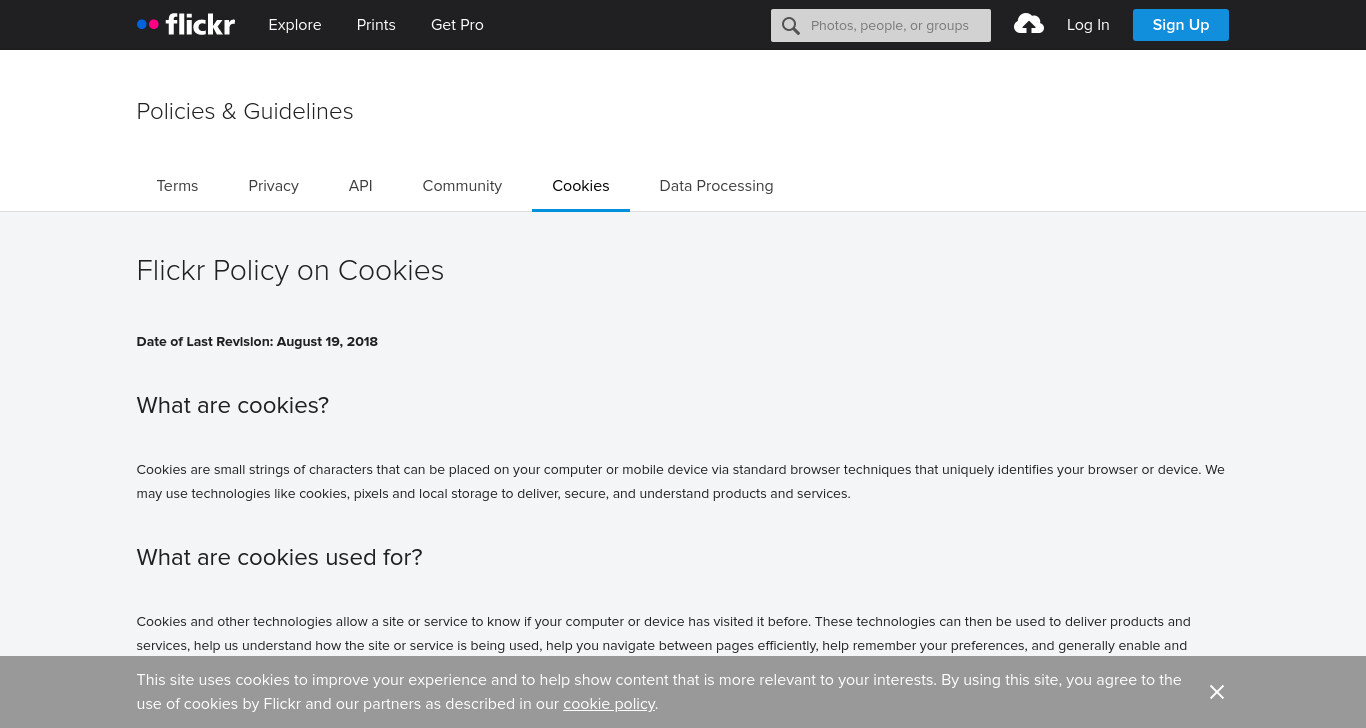Image resolution: width=1366 pixels, height=728 pixels.
Task: Open Explore in the top navigation
Action: (x=295, y=25)
